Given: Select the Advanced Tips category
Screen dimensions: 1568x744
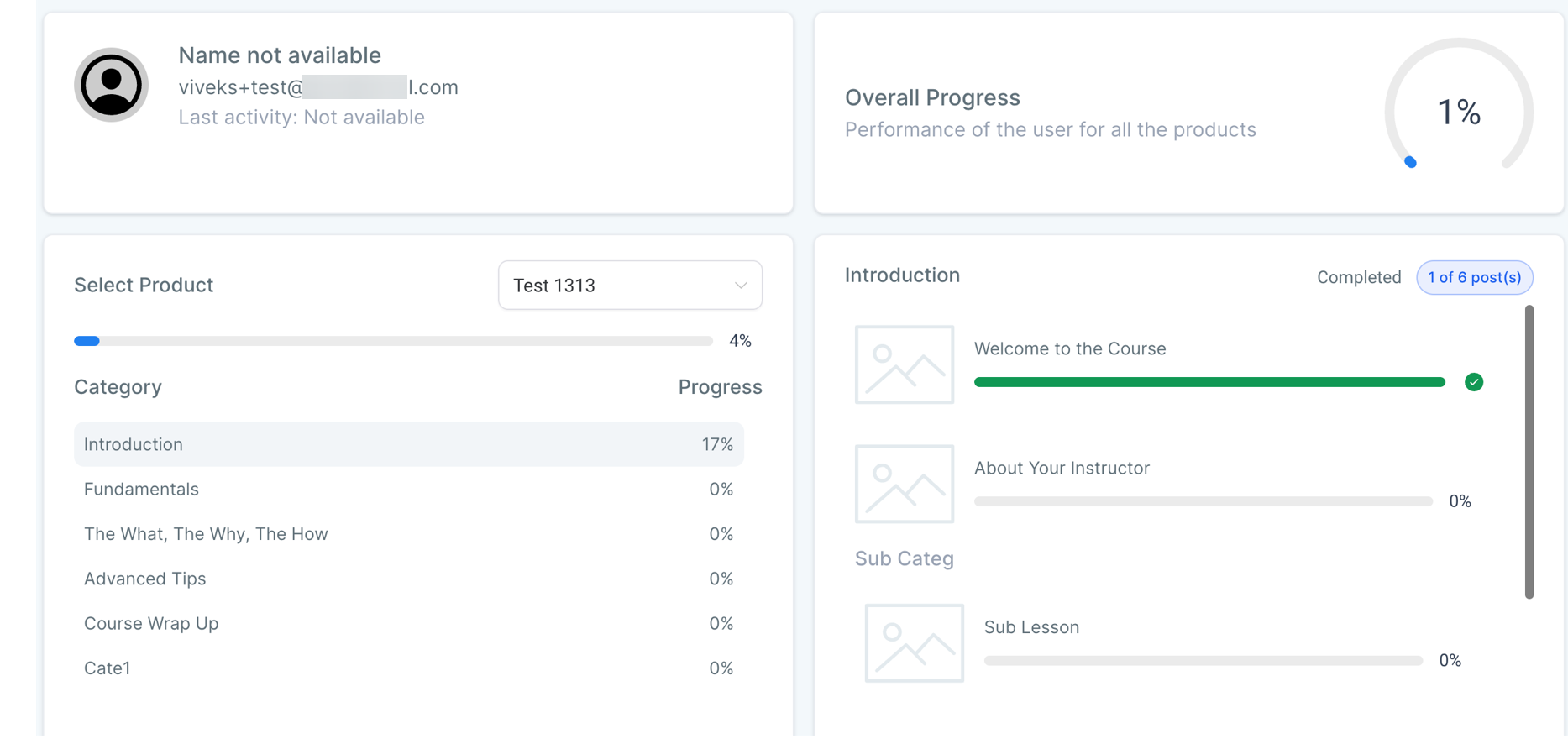Looking at the screenshot, I should [144, 579].
